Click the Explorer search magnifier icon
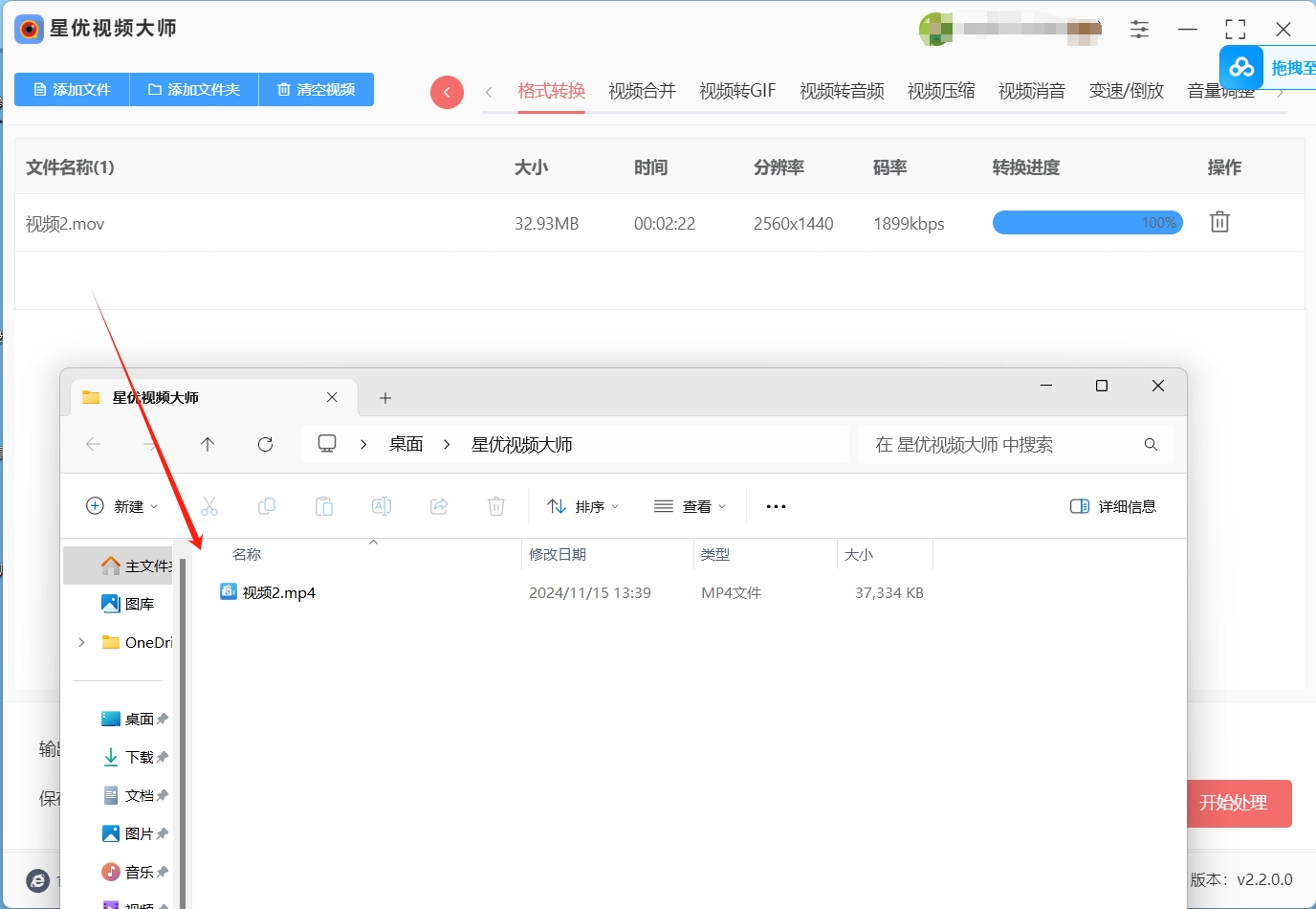Image resolution: width=1316 pixels, height=909 pixels. (1151, 444)
